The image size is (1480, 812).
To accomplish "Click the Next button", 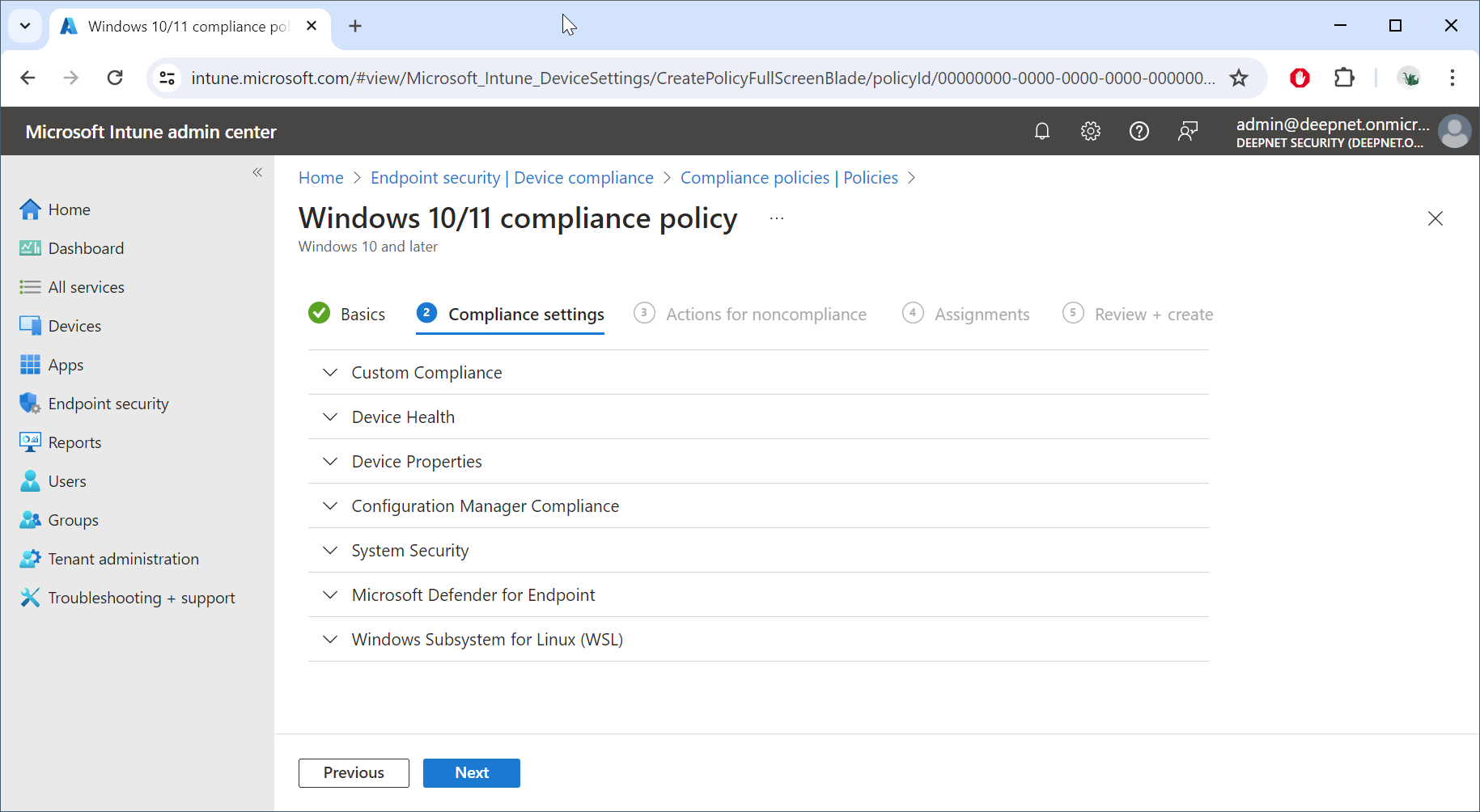I will [x=471, y=773].
